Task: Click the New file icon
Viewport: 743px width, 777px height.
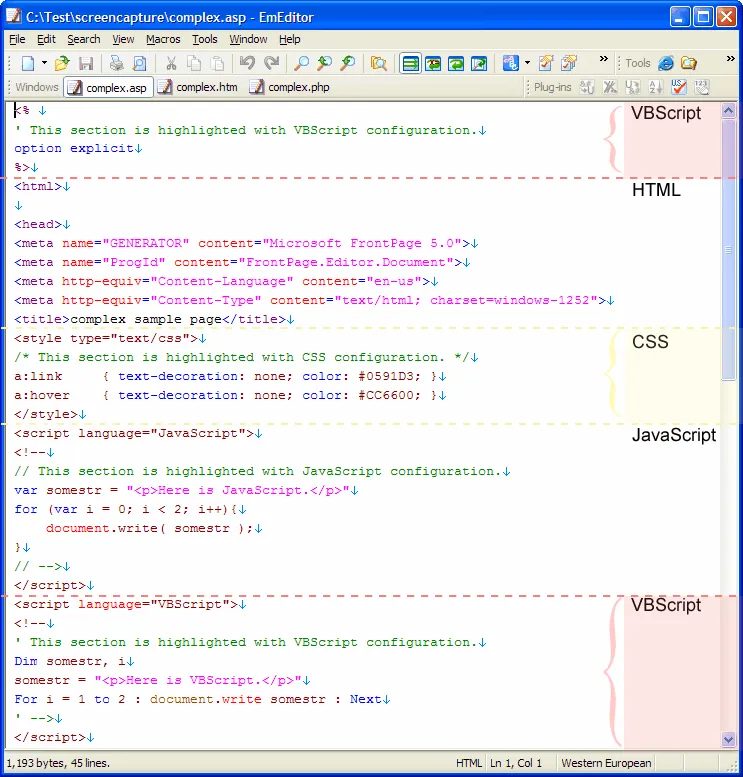Action: [x=28, y=63]
